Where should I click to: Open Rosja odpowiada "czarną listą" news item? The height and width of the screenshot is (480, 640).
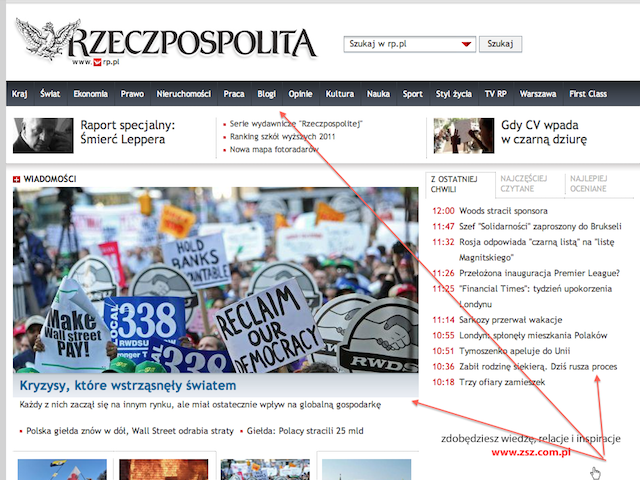pyautogui.click(x=537, y=250)
